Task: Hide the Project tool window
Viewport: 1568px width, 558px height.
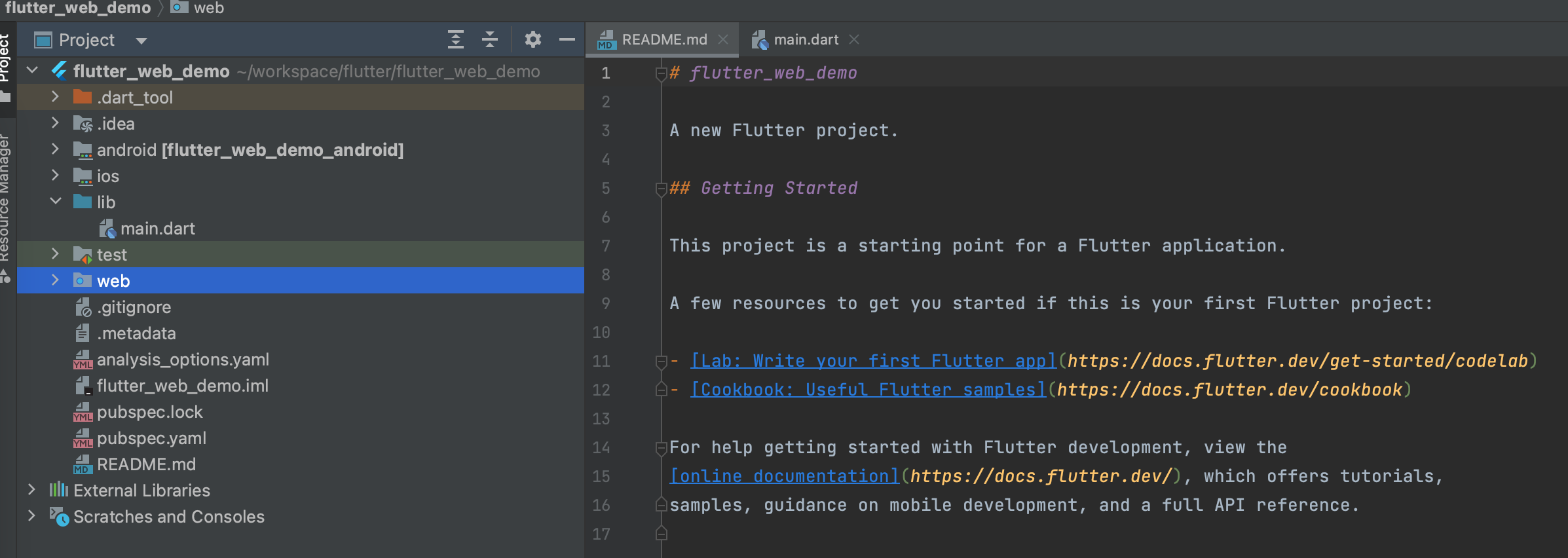Action: (567, 40)
